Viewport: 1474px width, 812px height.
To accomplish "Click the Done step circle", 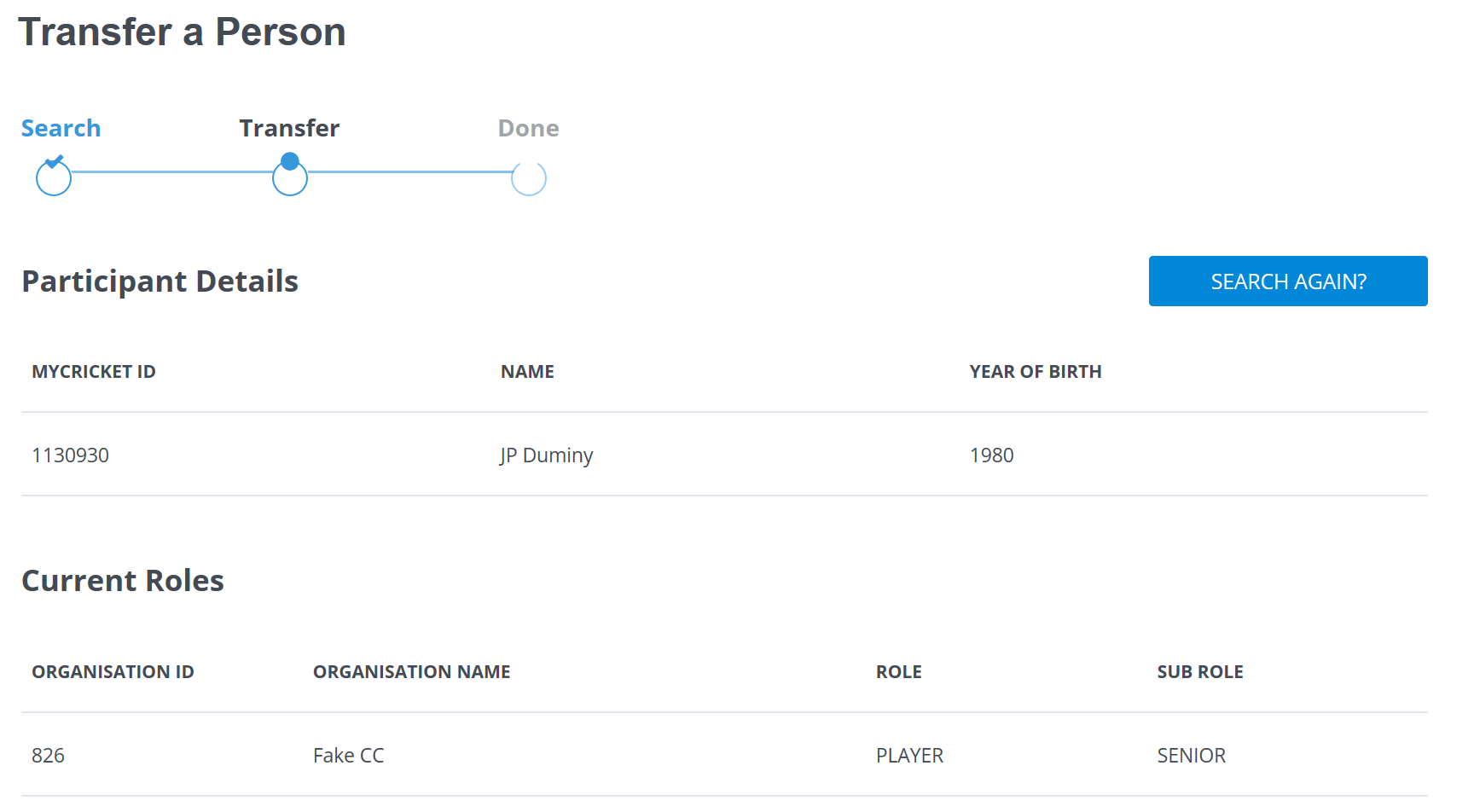I will pos(529,178).
